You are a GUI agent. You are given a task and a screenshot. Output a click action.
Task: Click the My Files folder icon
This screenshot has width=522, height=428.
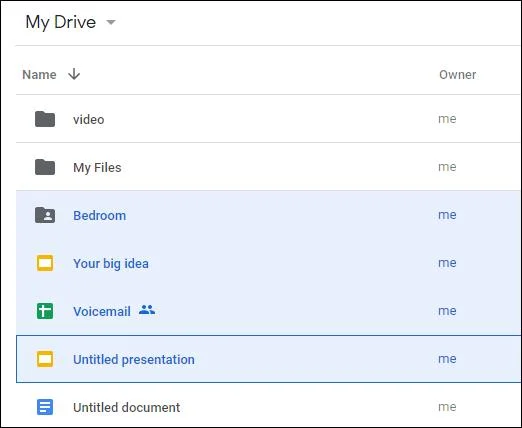click(x=45, y=167)
